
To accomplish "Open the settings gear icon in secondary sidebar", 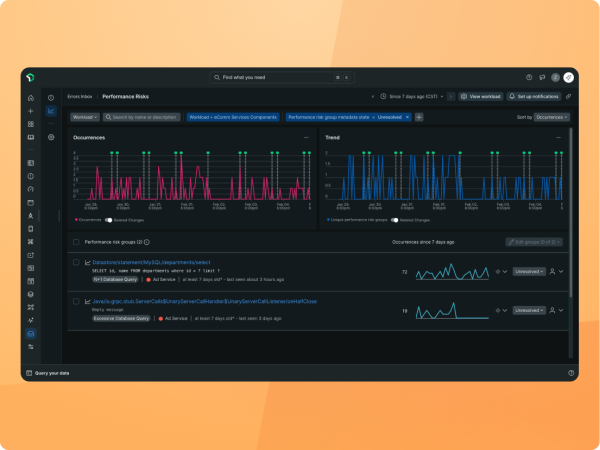I will point(51,137).
